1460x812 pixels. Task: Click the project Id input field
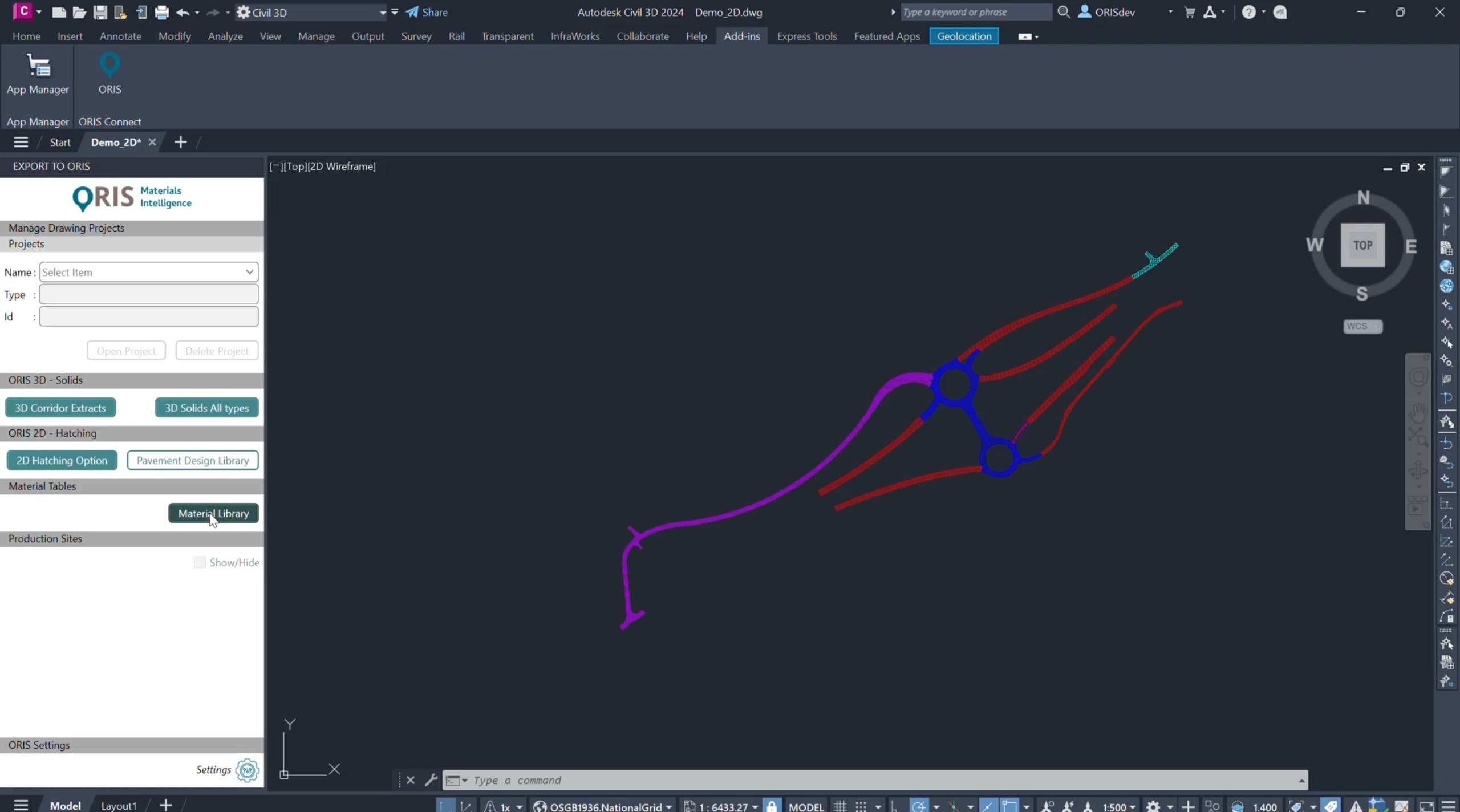(x=149, y=316)
